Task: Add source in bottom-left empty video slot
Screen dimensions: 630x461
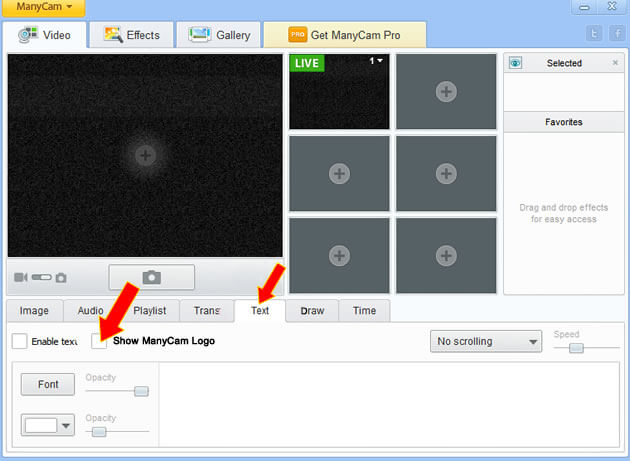Action: pos(339,256)
